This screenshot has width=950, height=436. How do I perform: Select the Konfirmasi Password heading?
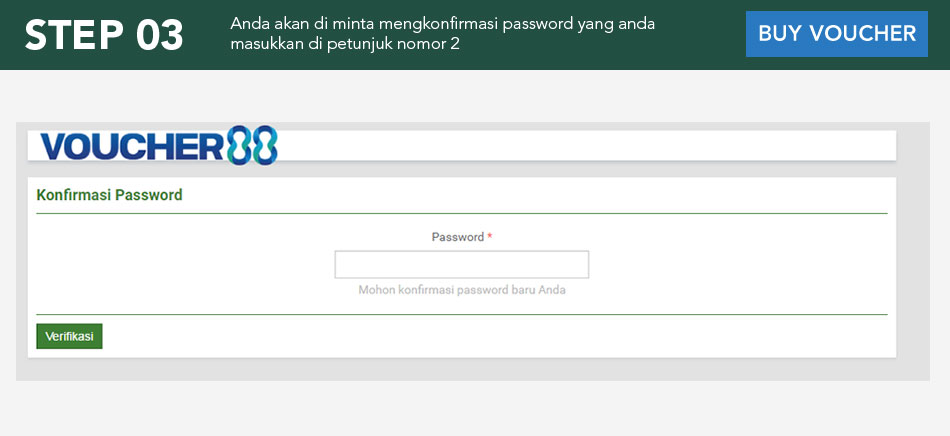click(109, 195)
